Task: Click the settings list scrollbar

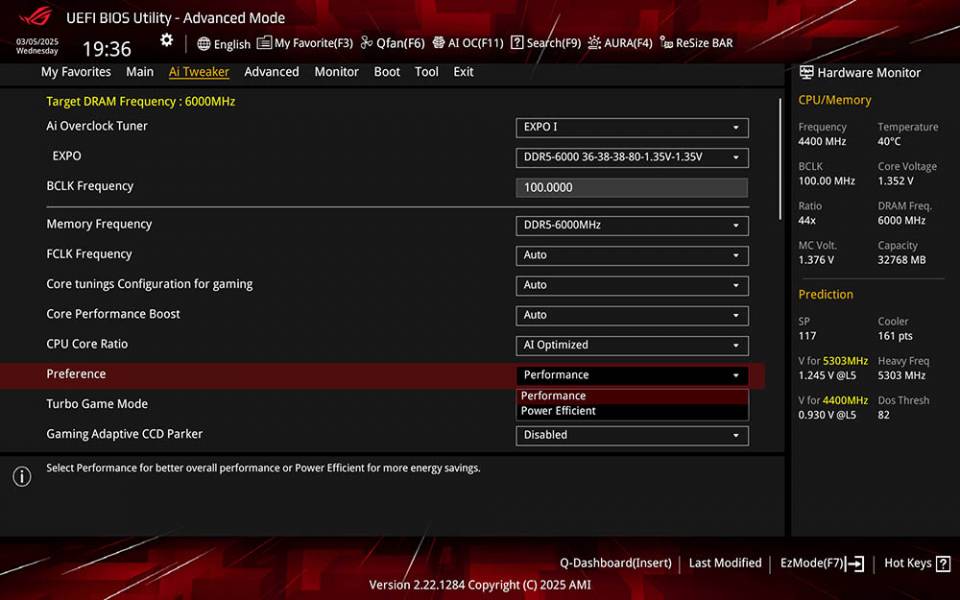Action: click(x=780, y=159)
